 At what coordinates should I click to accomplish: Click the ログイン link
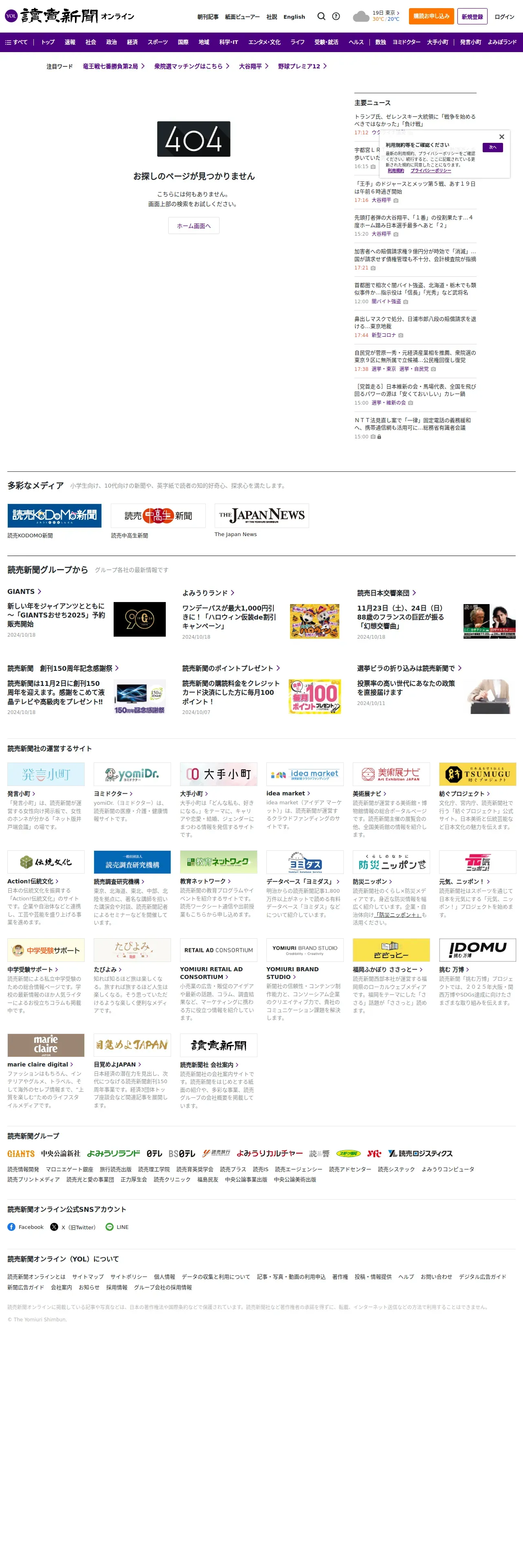(x=504, y=16)
